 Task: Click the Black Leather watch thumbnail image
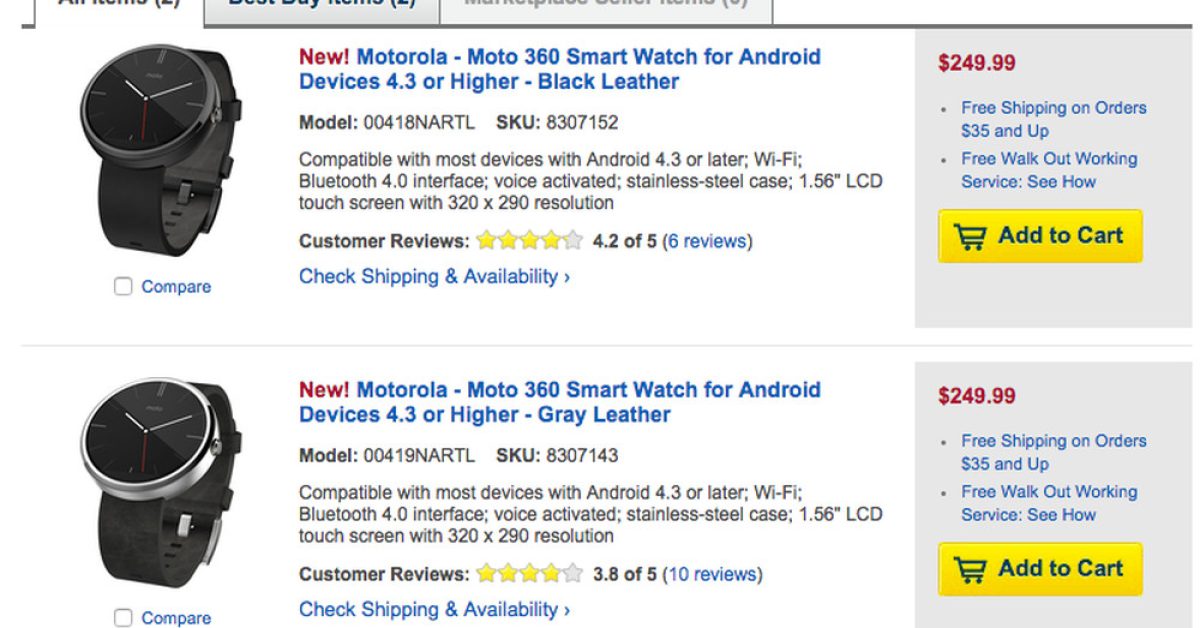(160, 149)
